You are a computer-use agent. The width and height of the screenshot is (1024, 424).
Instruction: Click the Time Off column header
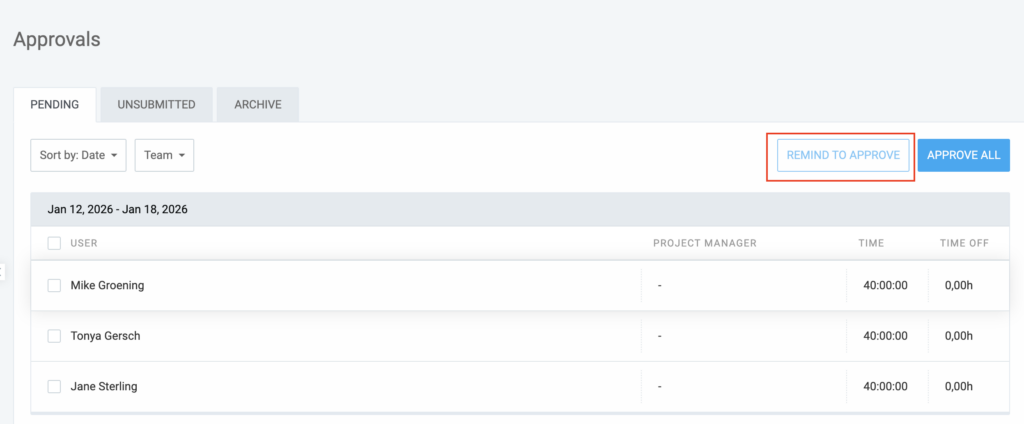click(964, 243)
